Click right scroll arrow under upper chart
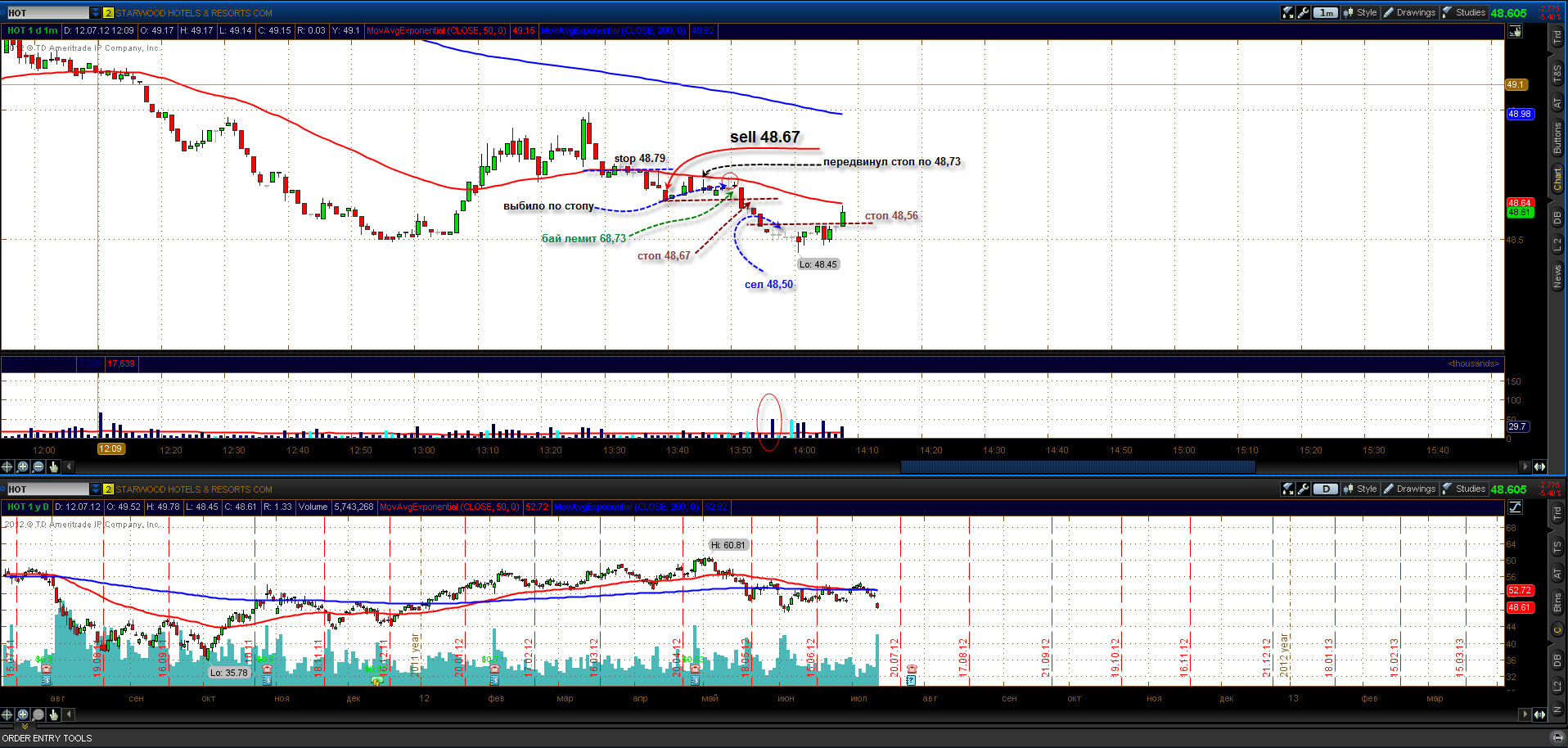1568x748 pixels. point(1524,466)
